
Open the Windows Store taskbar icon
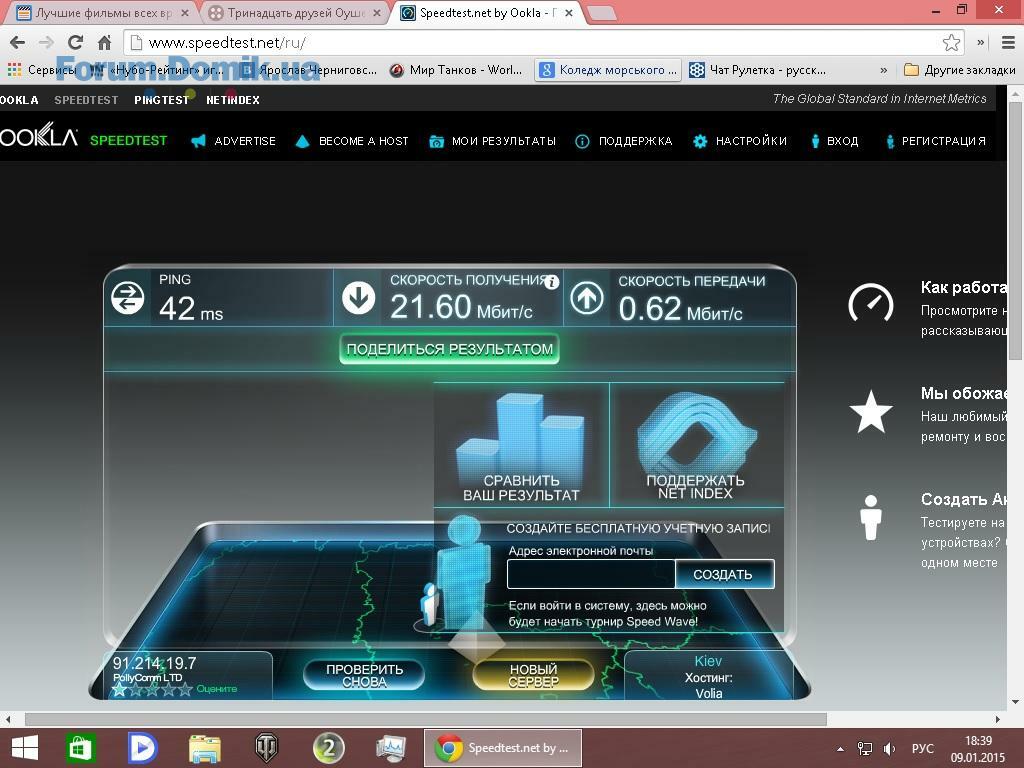click(x=80, y=748)
